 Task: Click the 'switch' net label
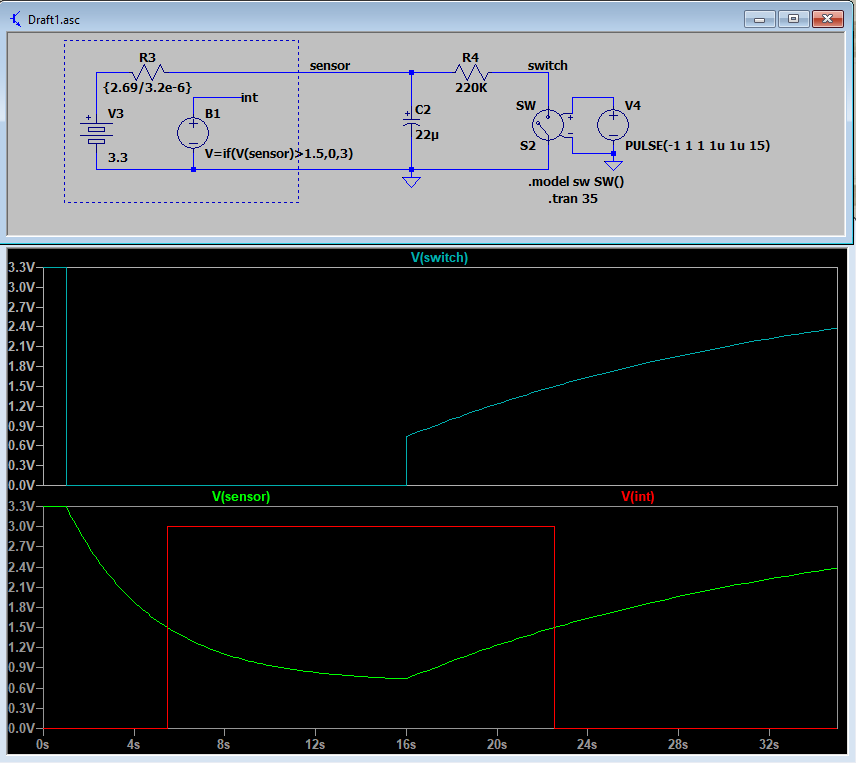(x=548, y=65)
